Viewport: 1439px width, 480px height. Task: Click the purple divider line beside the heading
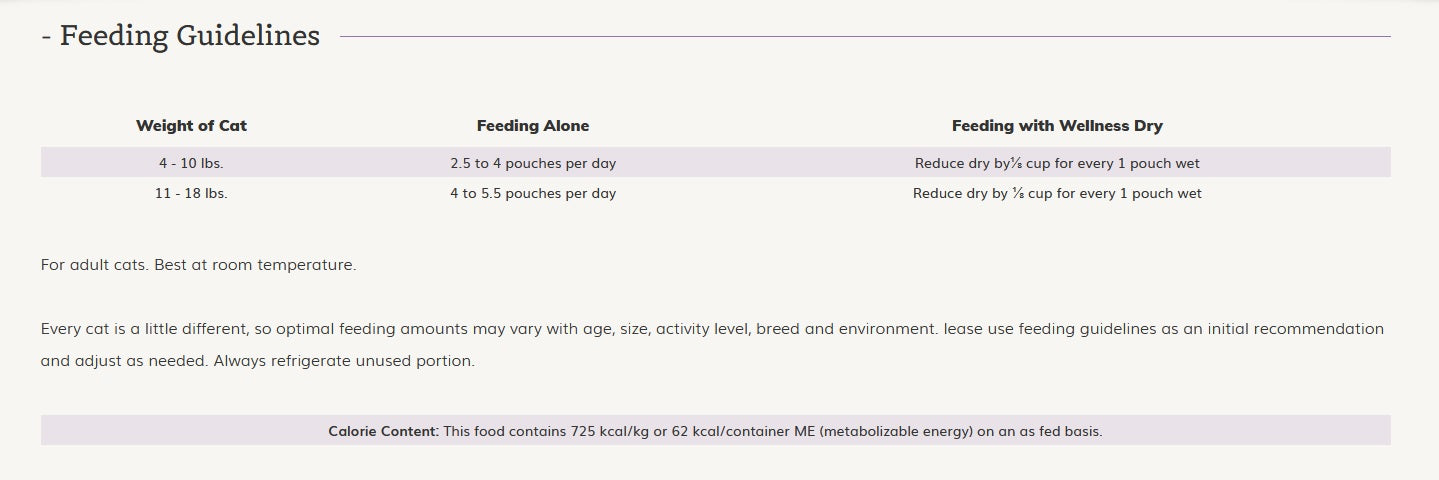point(865,36)
